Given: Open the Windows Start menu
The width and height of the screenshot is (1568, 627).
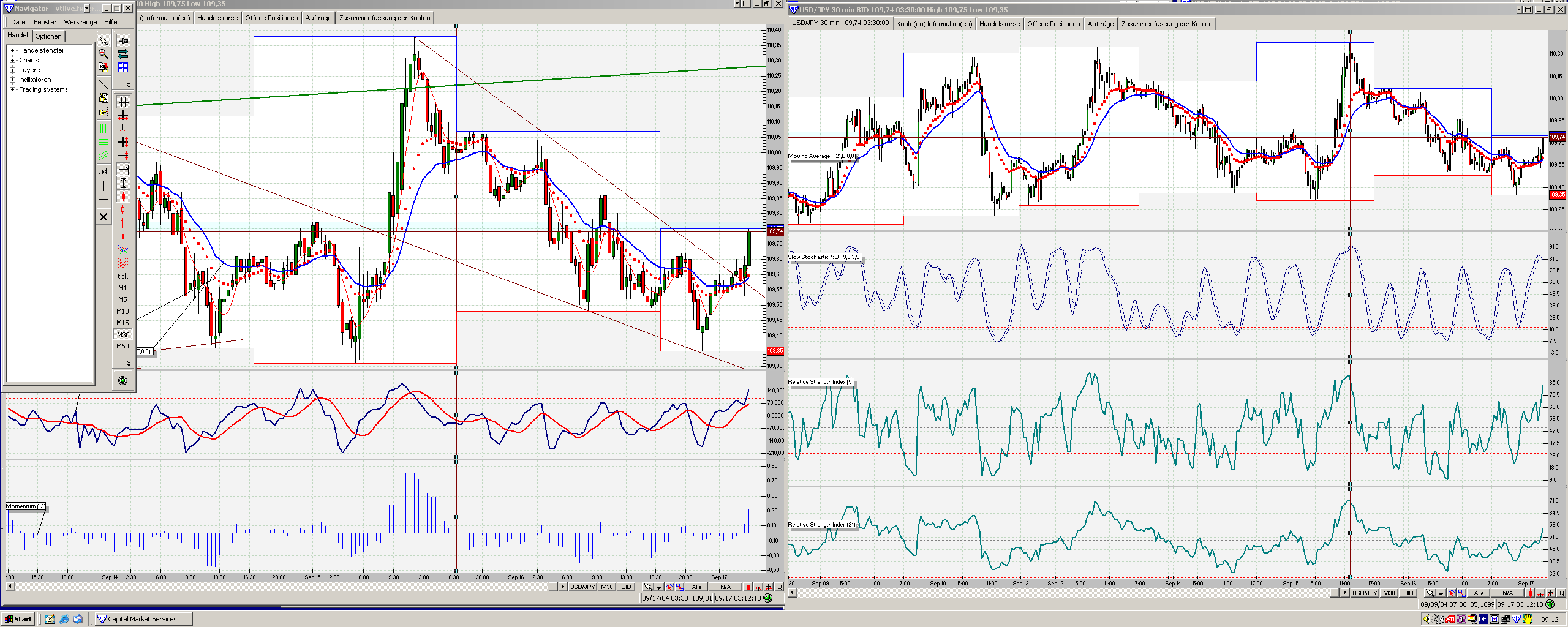Looking at the screenshot, I should (x=18, y=619).
